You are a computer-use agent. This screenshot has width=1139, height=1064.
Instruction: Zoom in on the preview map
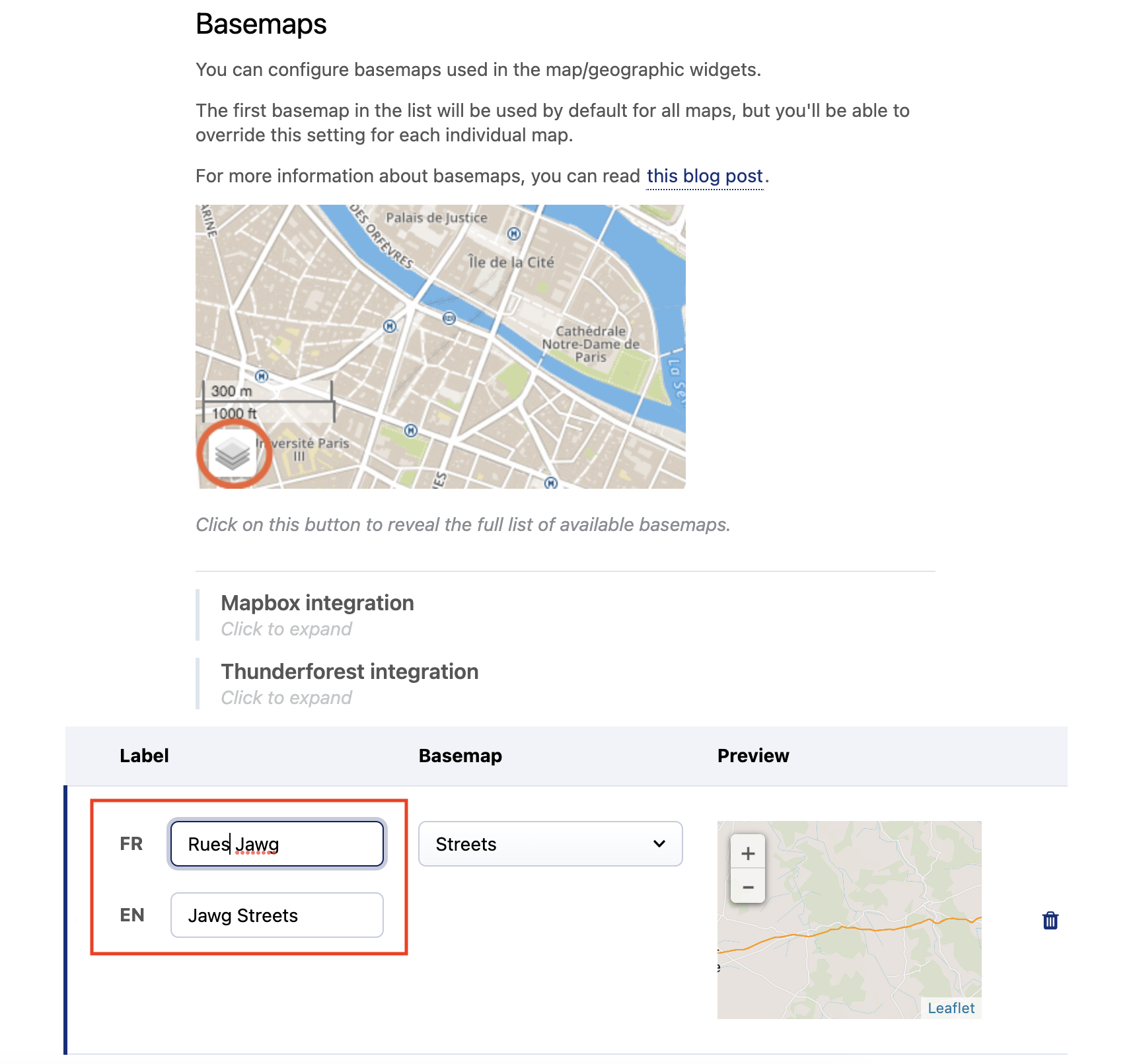(748, 853)
